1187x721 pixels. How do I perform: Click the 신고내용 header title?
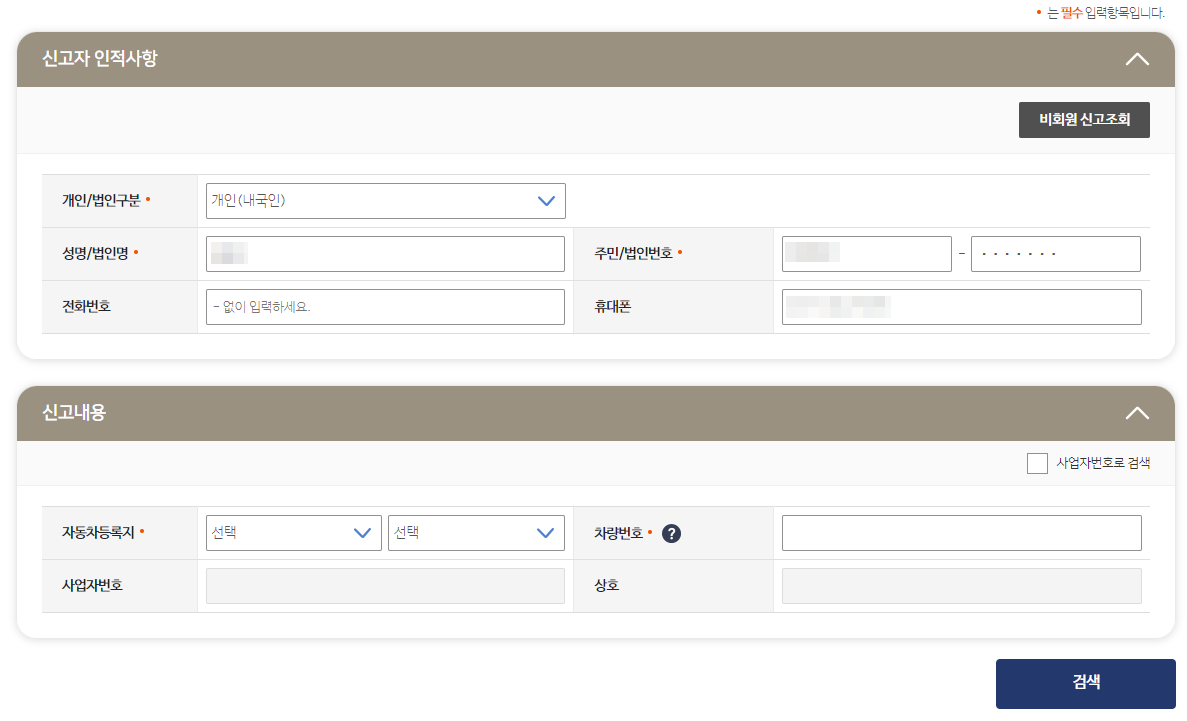(74, 413)
